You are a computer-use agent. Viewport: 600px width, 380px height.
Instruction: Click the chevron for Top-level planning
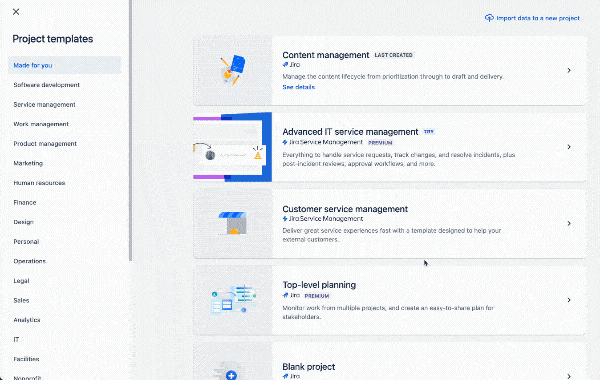click(569, 300)
